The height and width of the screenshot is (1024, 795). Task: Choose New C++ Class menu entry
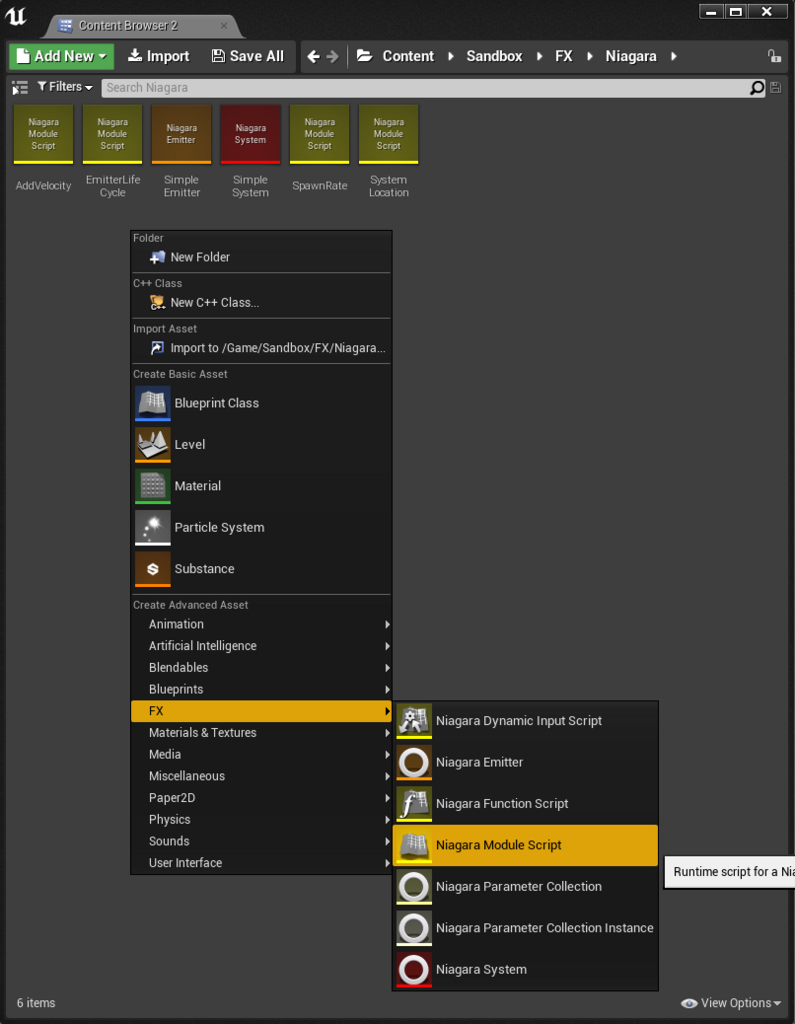pos(261,303)
